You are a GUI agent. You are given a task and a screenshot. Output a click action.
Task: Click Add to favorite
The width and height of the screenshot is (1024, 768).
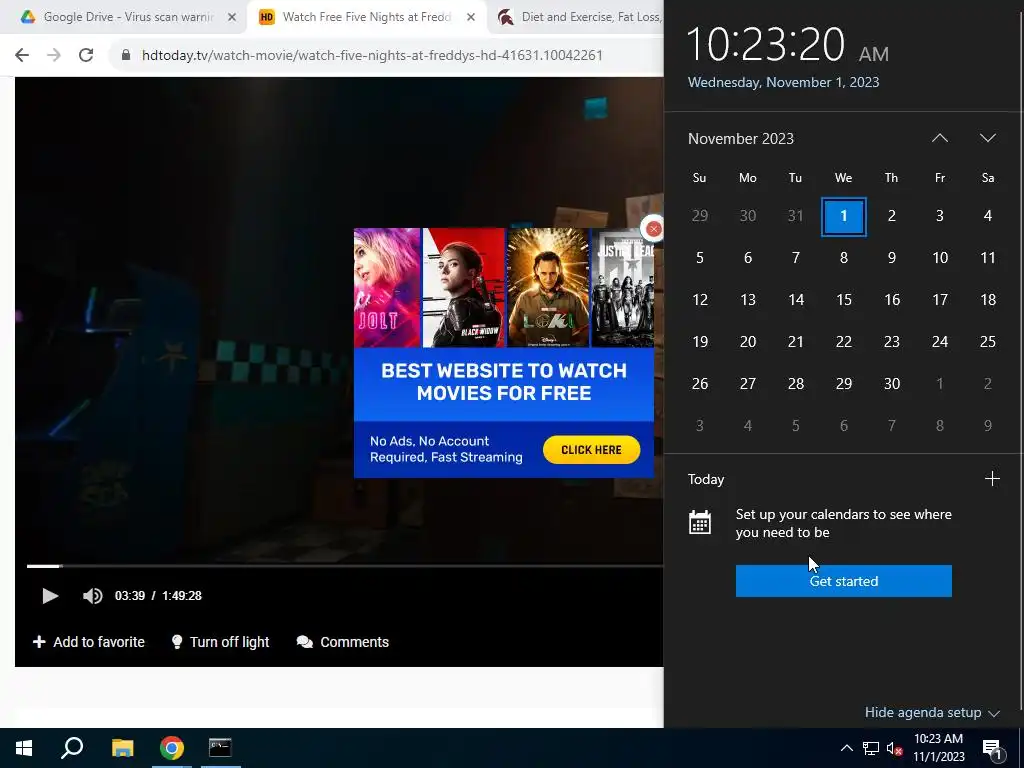[x=89, y=642]
